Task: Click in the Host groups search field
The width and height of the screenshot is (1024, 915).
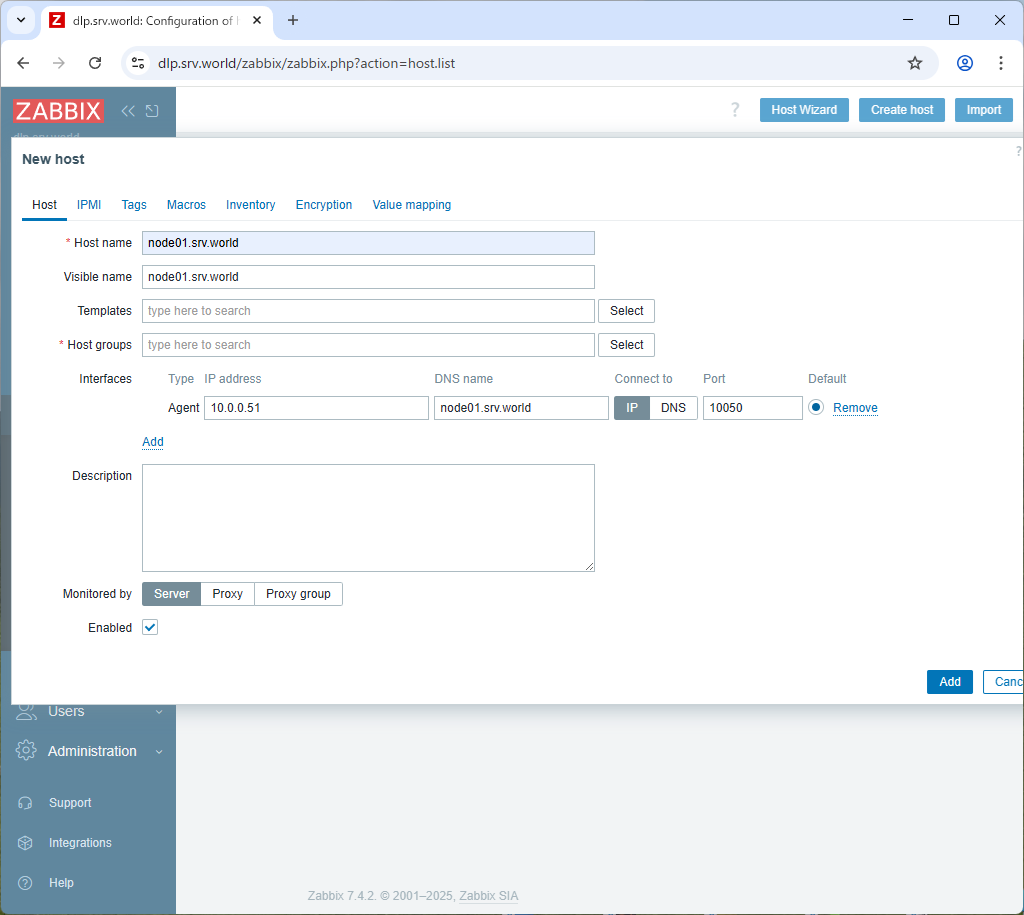Action: (x=368, y=345)
